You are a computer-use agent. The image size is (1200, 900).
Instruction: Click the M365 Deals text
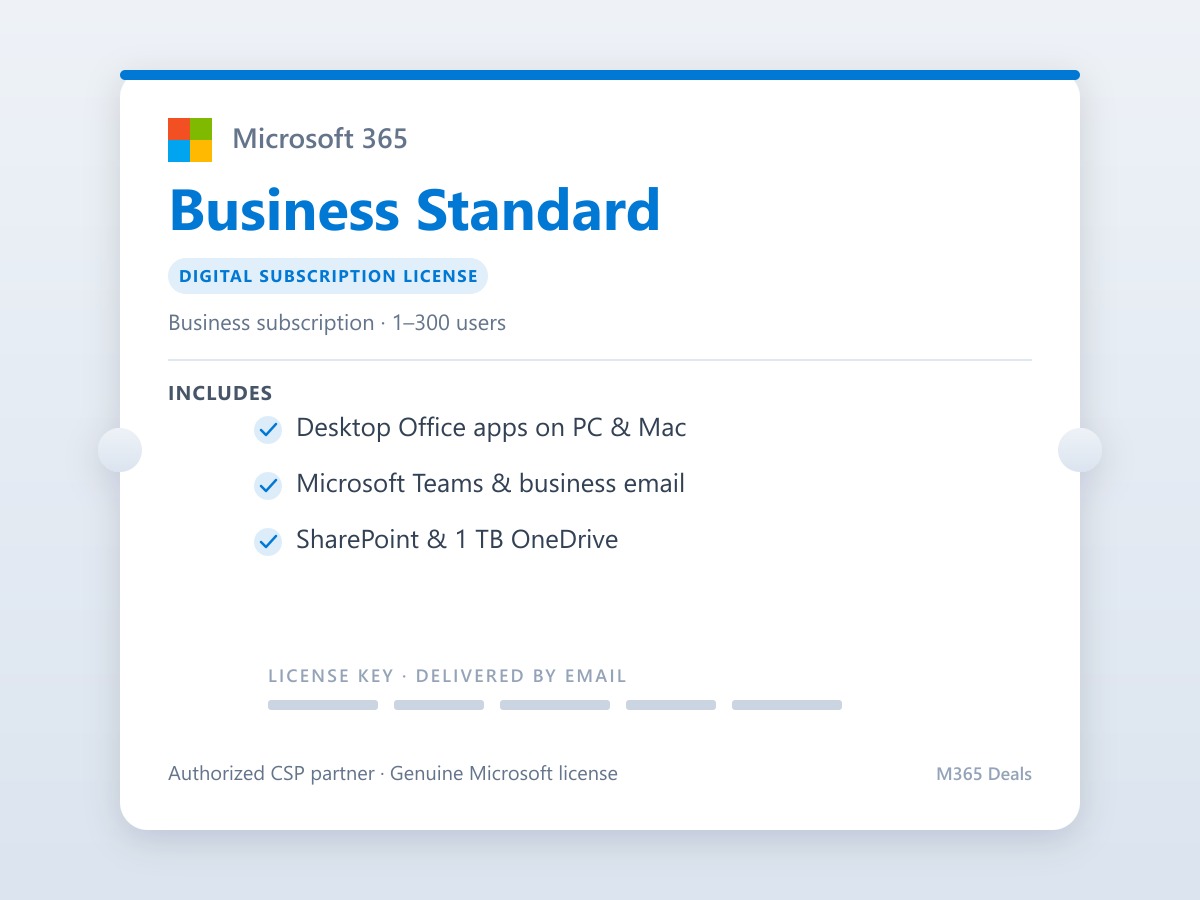coord(984,774)
